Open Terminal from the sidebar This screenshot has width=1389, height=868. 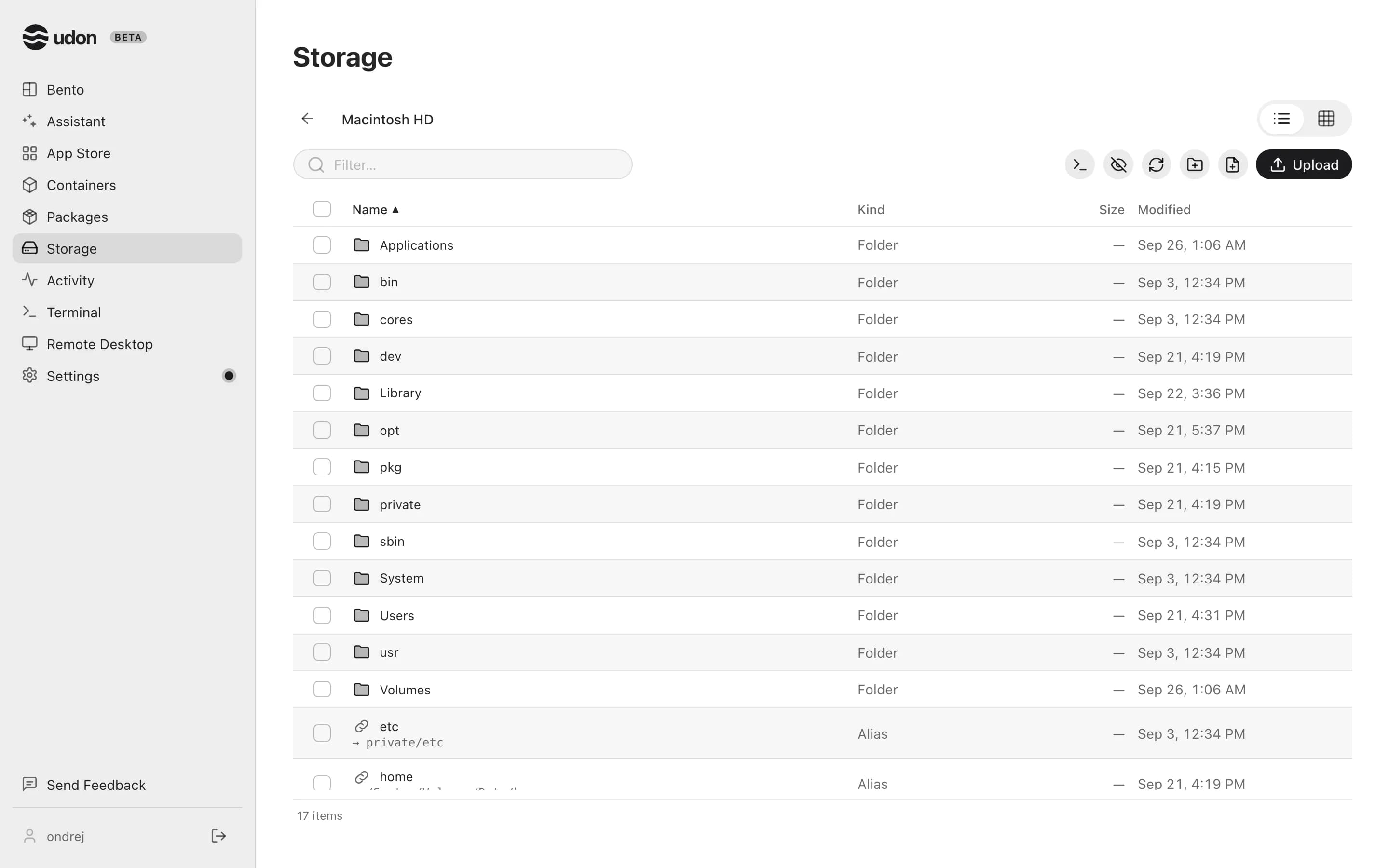tap(127, 312)
